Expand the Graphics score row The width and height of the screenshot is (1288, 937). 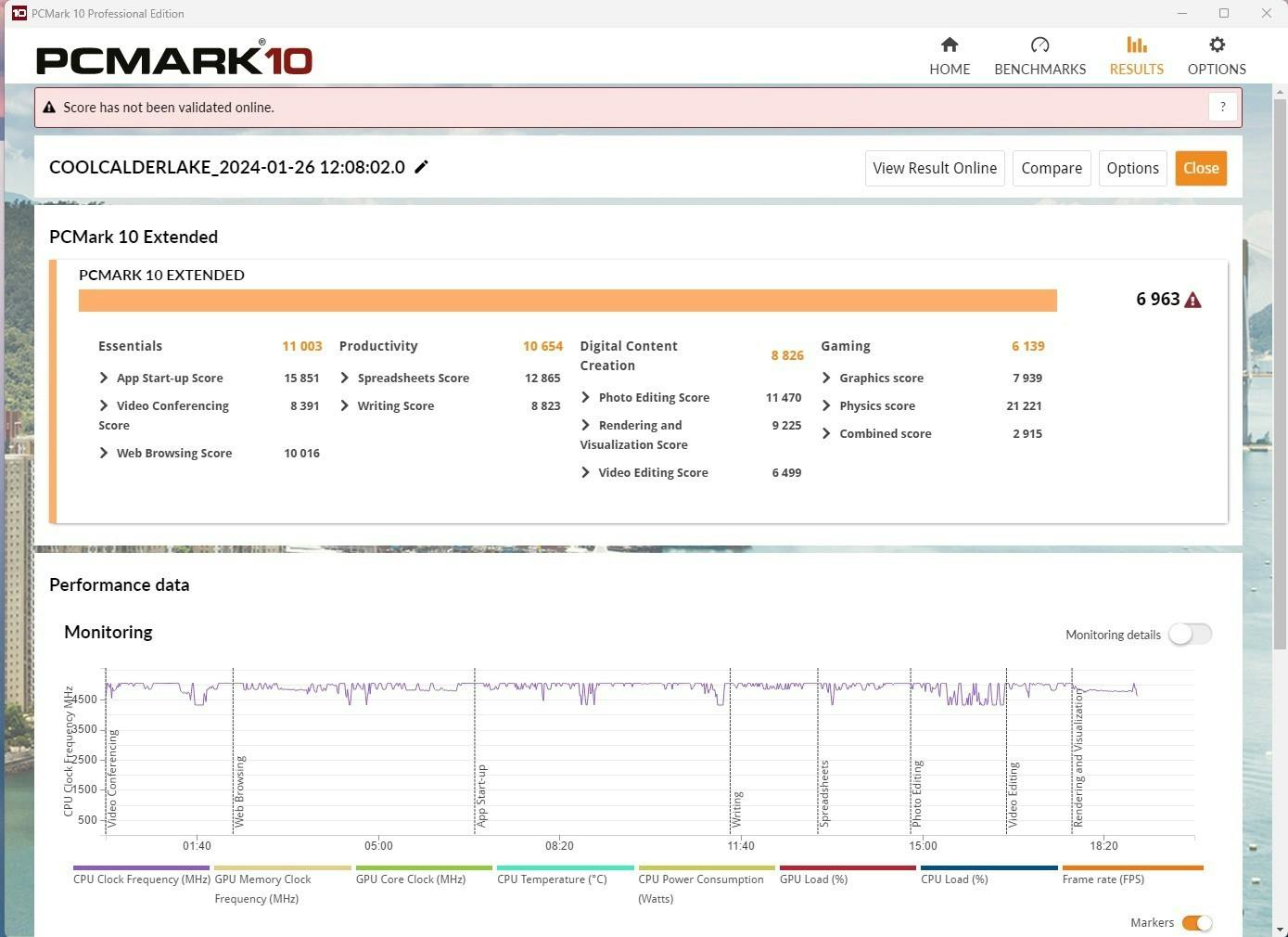826,378
